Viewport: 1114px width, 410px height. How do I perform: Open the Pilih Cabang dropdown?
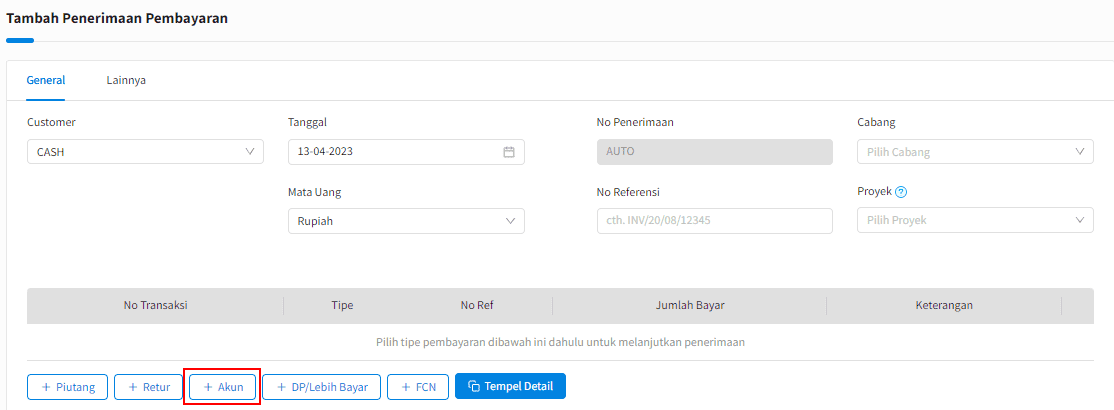[x=975, y=152]
